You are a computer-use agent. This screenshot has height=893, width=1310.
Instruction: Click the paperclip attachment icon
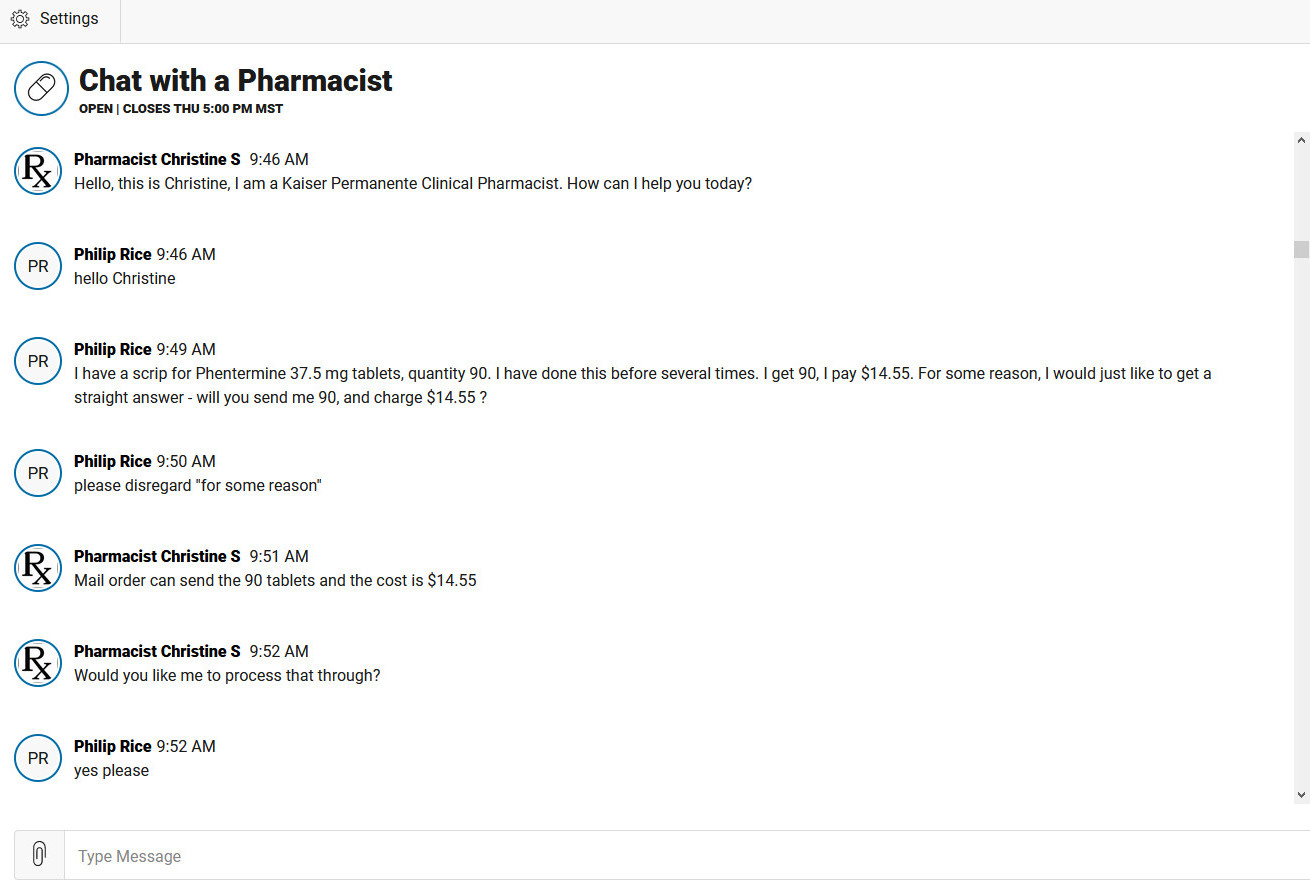[x=39, y=855]
